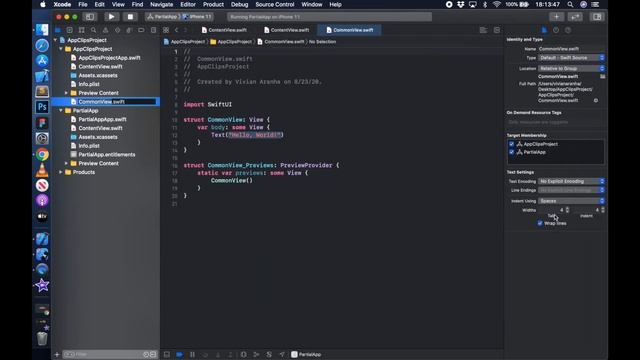The image size is (640, 360).
Task: Switch to the CommonView.swift editor tab
Action: pyautogui.click(x=349, y=30)
